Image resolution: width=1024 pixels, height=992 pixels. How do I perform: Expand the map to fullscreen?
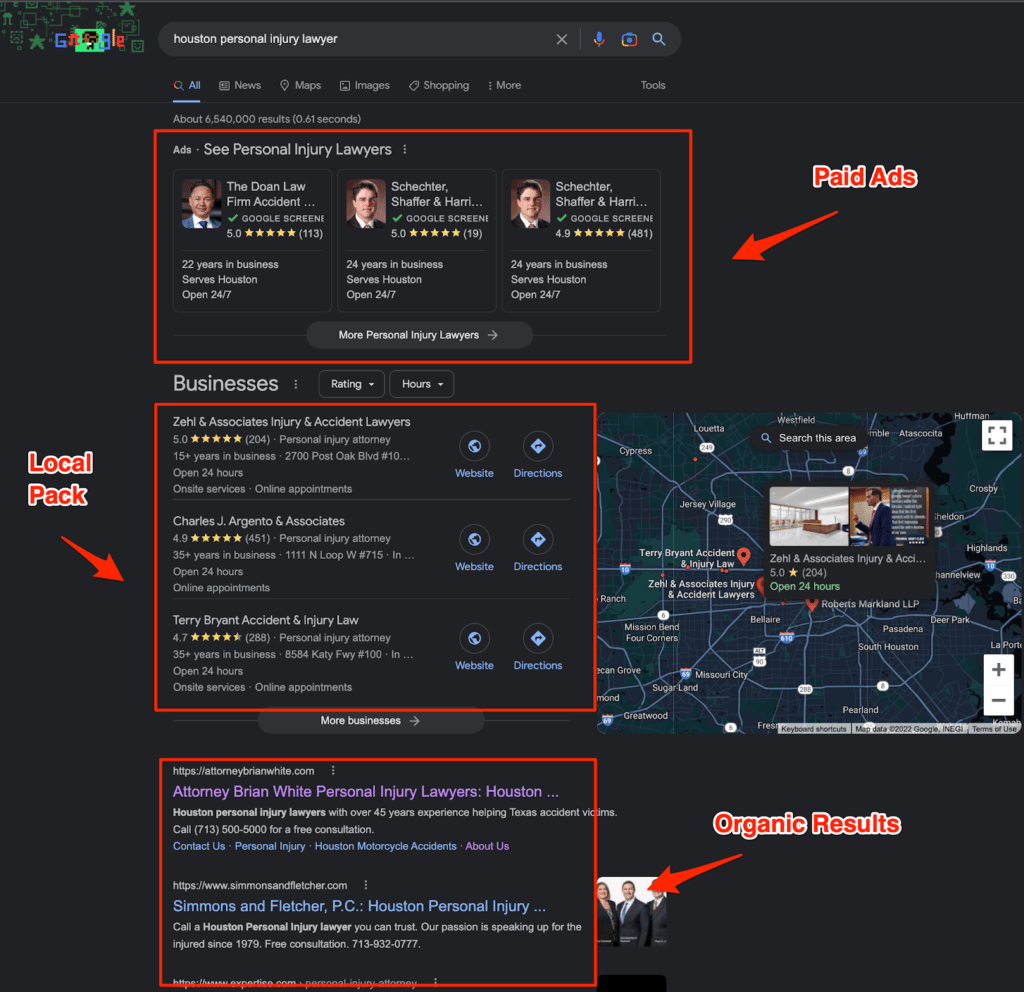[996, 434]
